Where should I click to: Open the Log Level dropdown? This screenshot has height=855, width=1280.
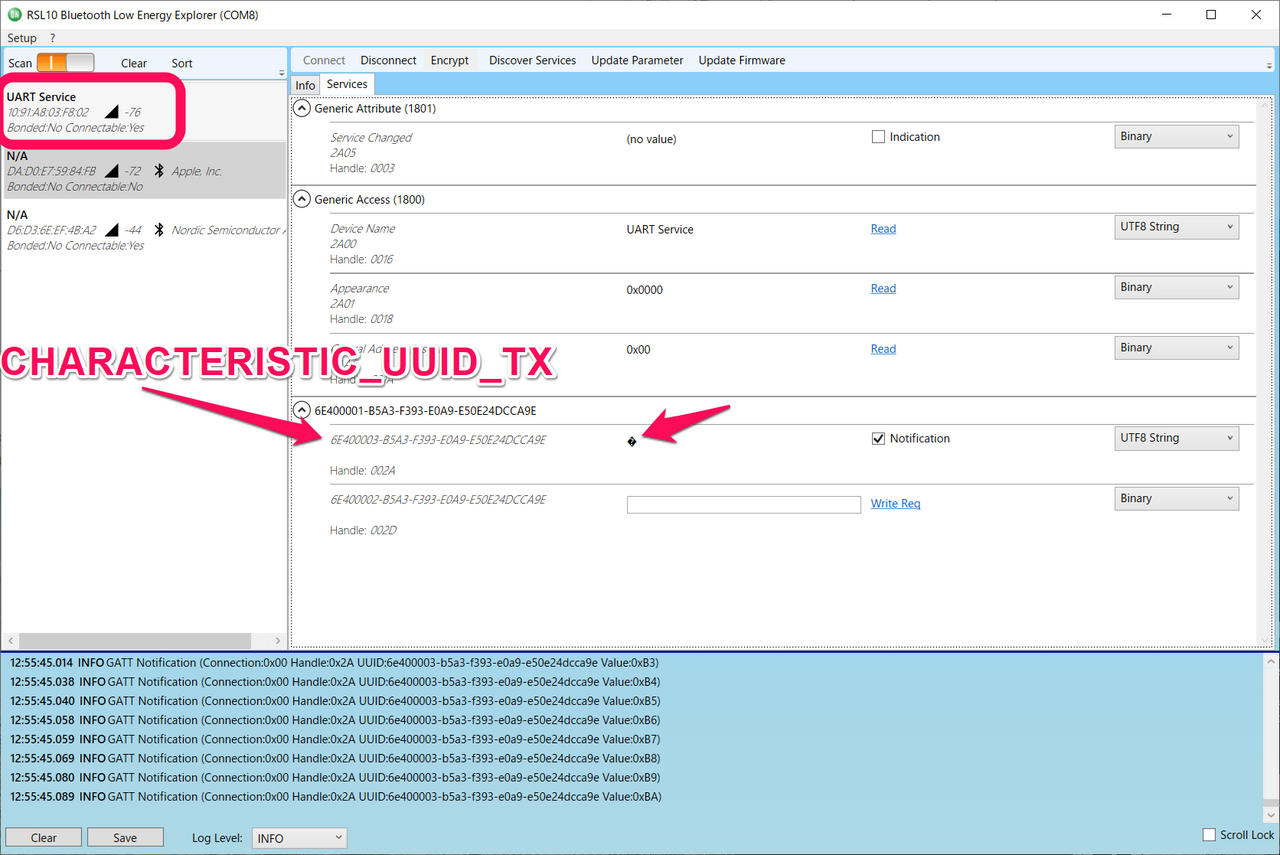pyautogui.click(x=299, y=838)
